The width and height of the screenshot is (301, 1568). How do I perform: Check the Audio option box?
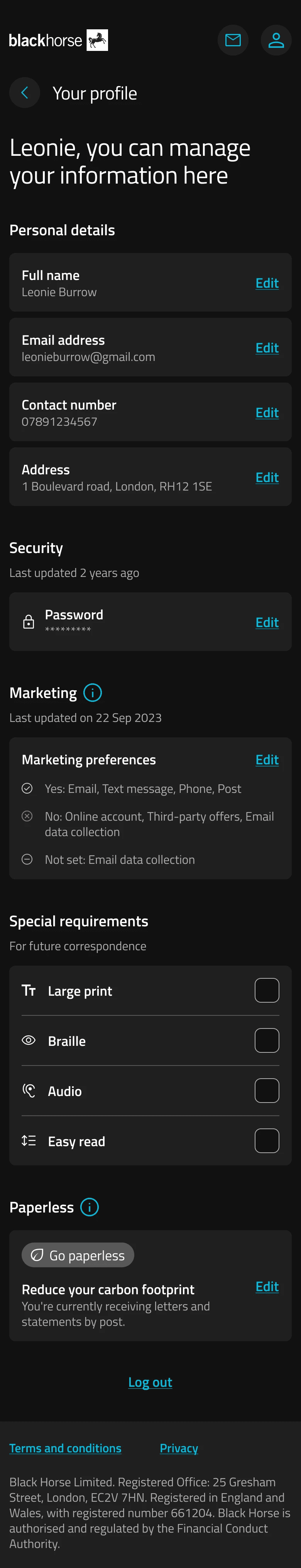[267, 1091]
